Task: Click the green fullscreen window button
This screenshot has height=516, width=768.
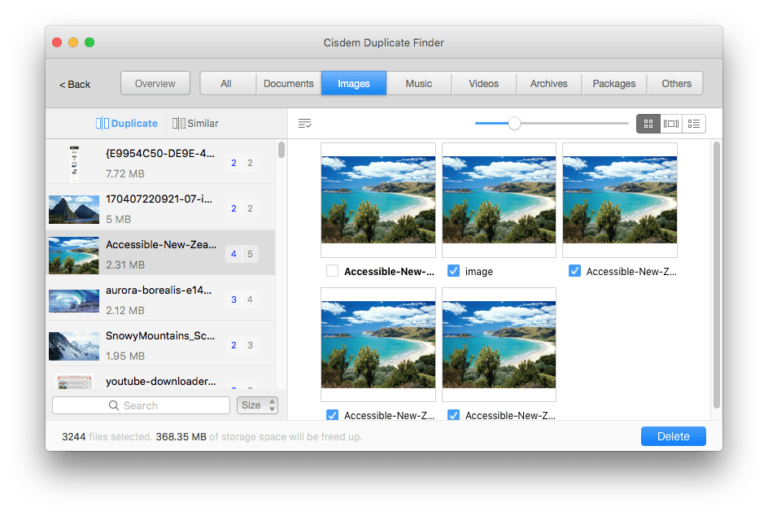Action: click(x=89, y=42)
